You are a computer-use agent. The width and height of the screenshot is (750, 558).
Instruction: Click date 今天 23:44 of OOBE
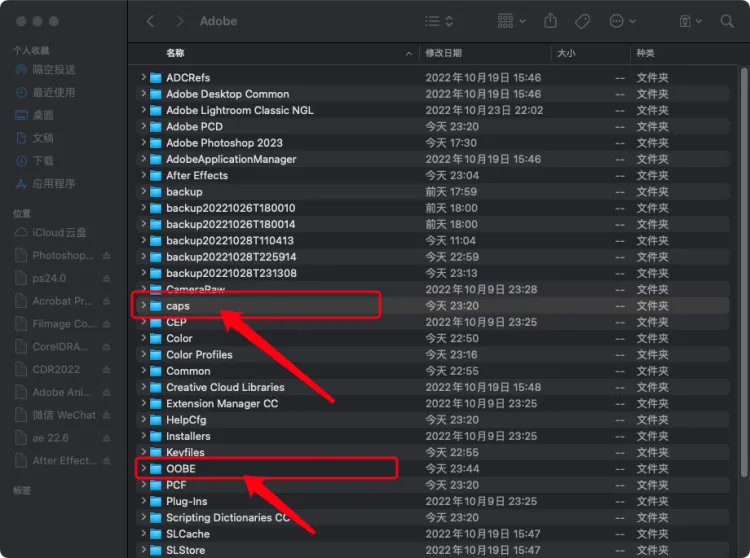(452, 469)
